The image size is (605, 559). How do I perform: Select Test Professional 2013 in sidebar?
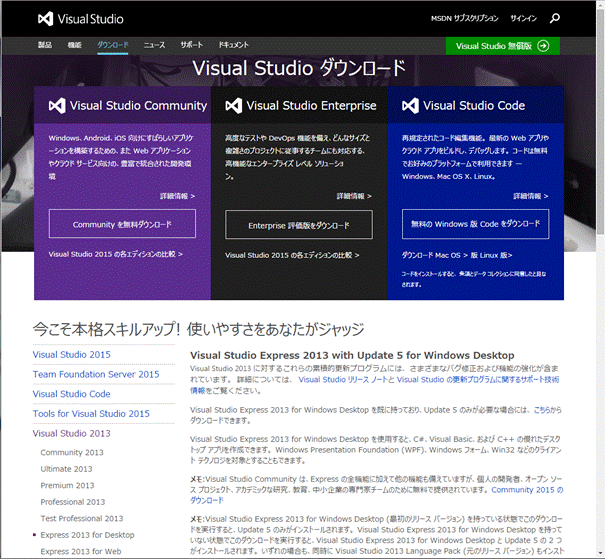click(x=82, y=518)
